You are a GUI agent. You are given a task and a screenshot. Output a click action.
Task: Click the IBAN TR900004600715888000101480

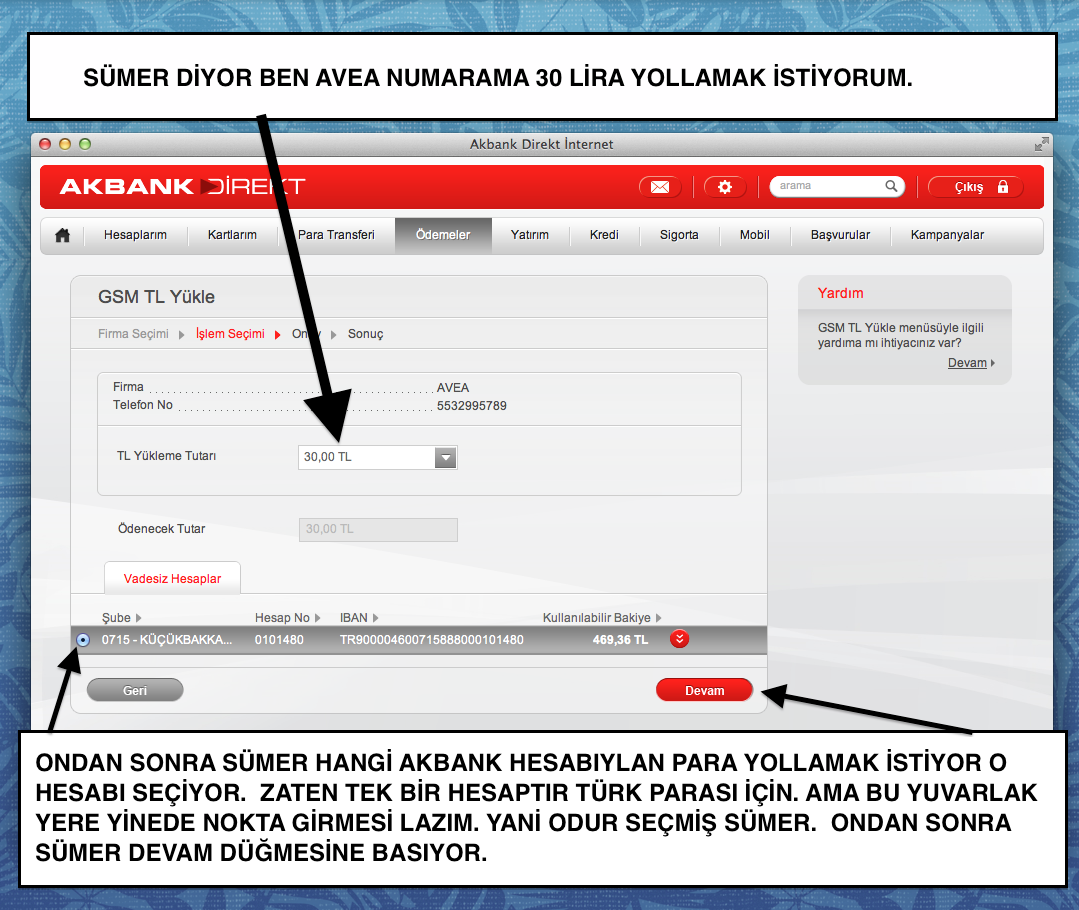pyautogui.click(x=432, y=640)
